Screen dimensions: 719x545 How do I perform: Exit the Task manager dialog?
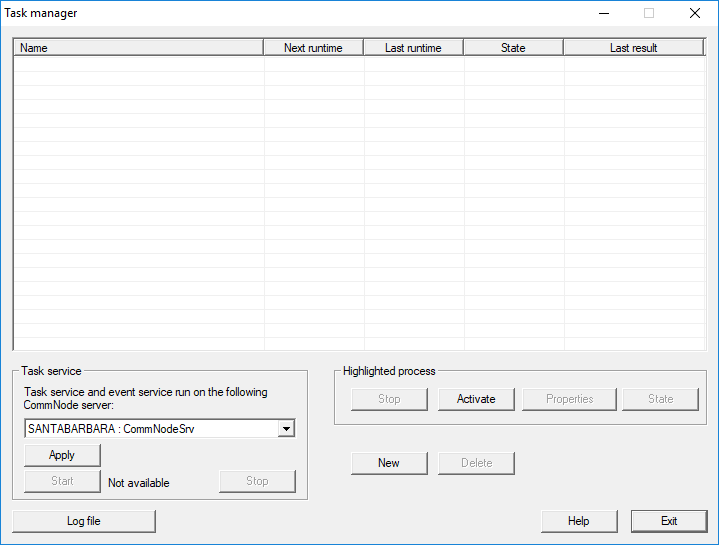669,521
